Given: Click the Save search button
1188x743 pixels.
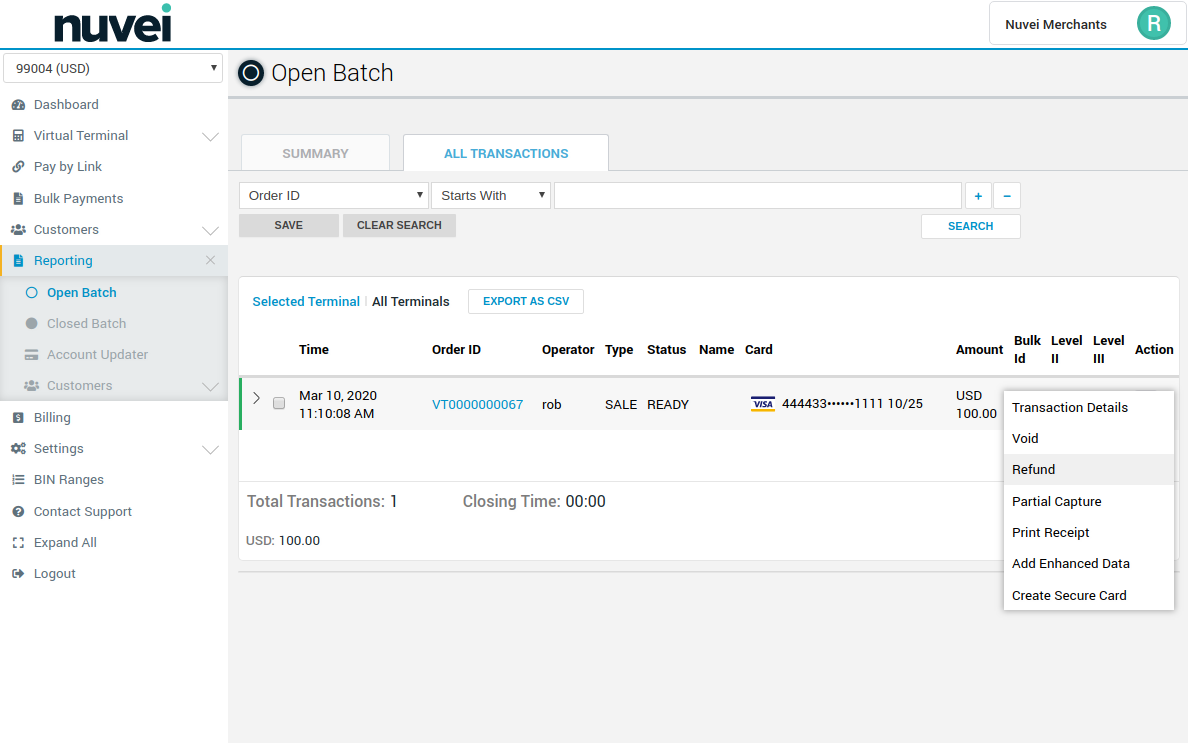Looking at the screenshot, I should [289, 226].
